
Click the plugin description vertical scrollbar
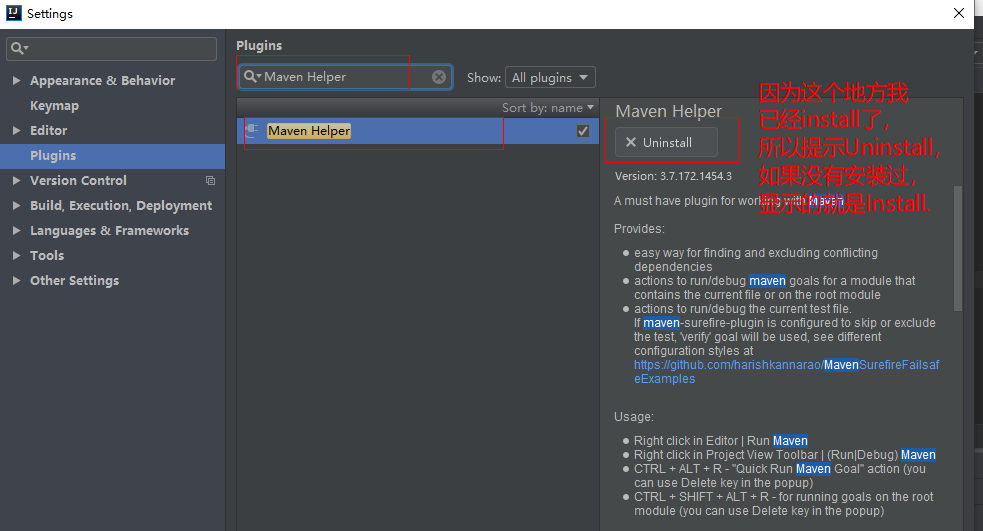(x=957, y=250)
